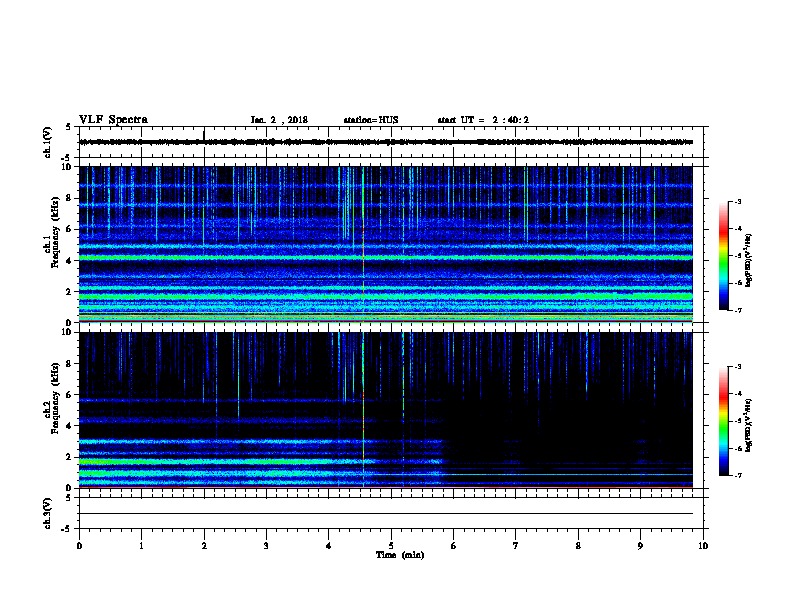Click the flat ch.3 voltage trace line
This screenshot has width=792, height=612.
(386, 514)
